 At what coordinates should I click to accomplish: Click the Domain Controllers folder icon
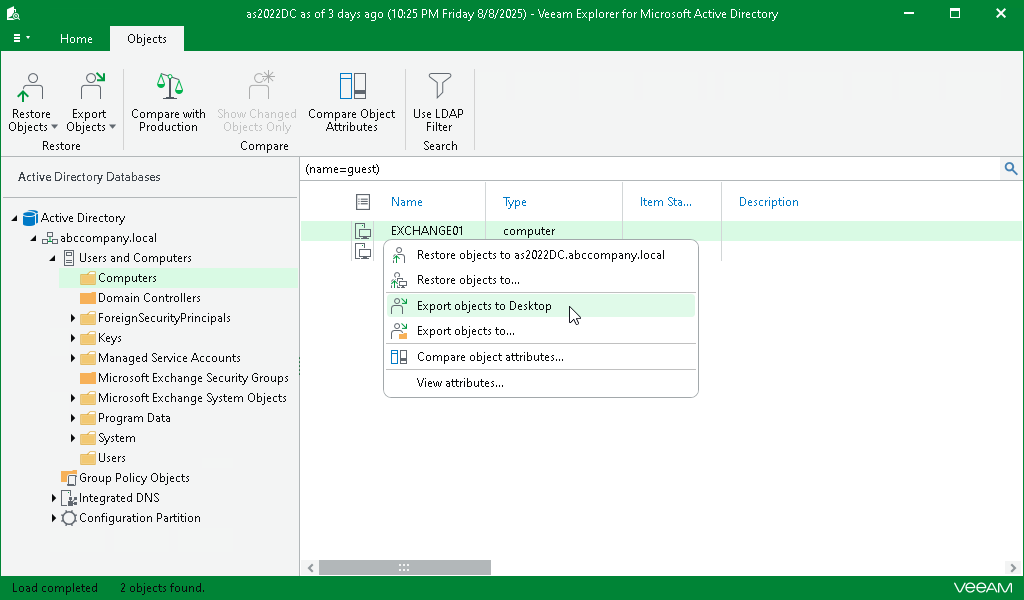click(x=88, y=298)
